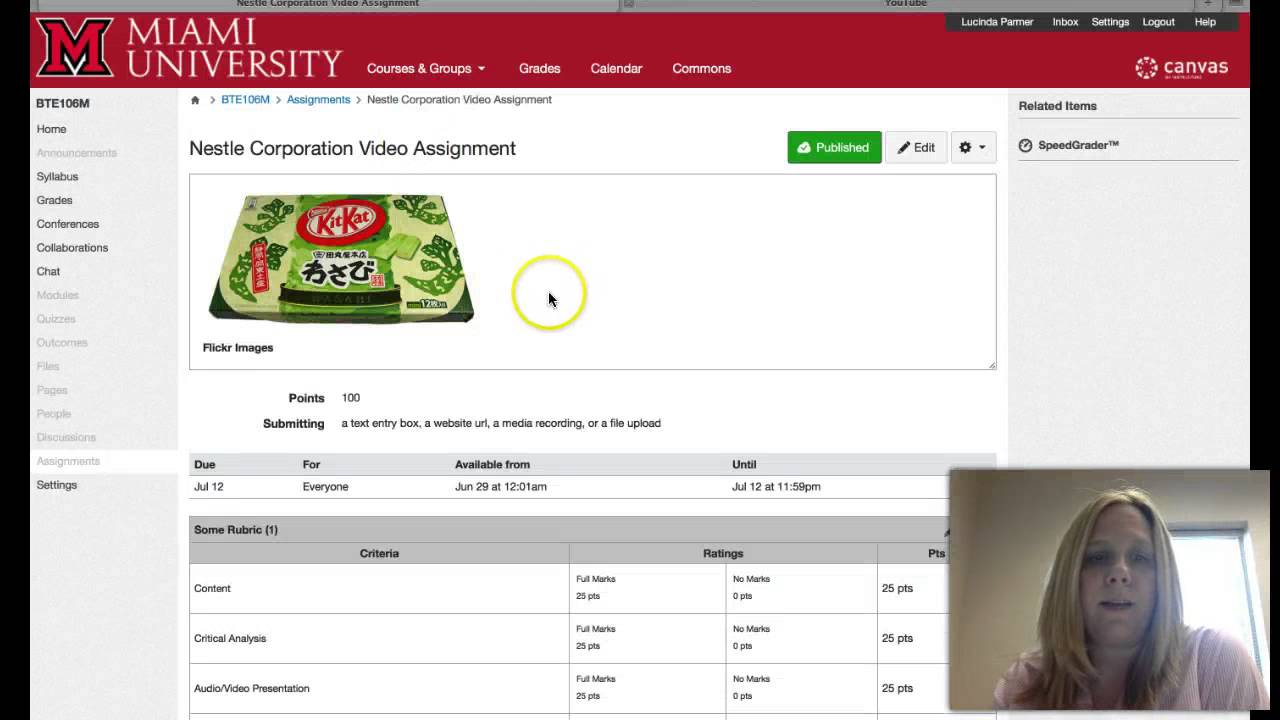Open the Calendar top menu item
The width and height of the screenshot is (1280, 720).
pos(616,68)
